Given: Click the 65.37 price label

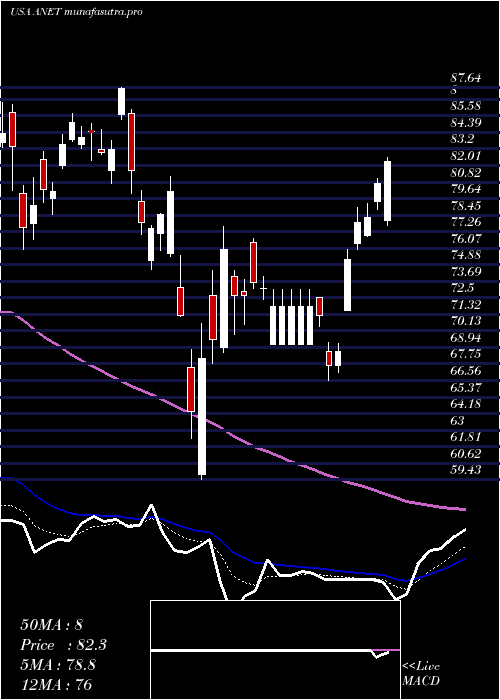Looking at the screenshot, I should 466,387.
